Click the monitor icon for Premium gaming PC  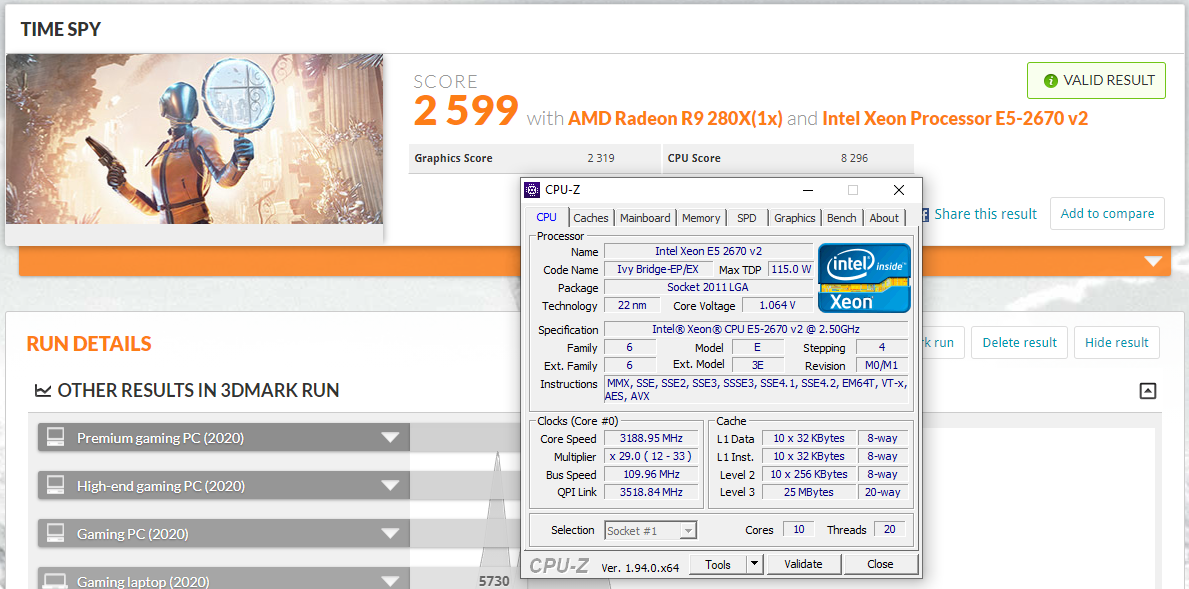pos(56,438)
